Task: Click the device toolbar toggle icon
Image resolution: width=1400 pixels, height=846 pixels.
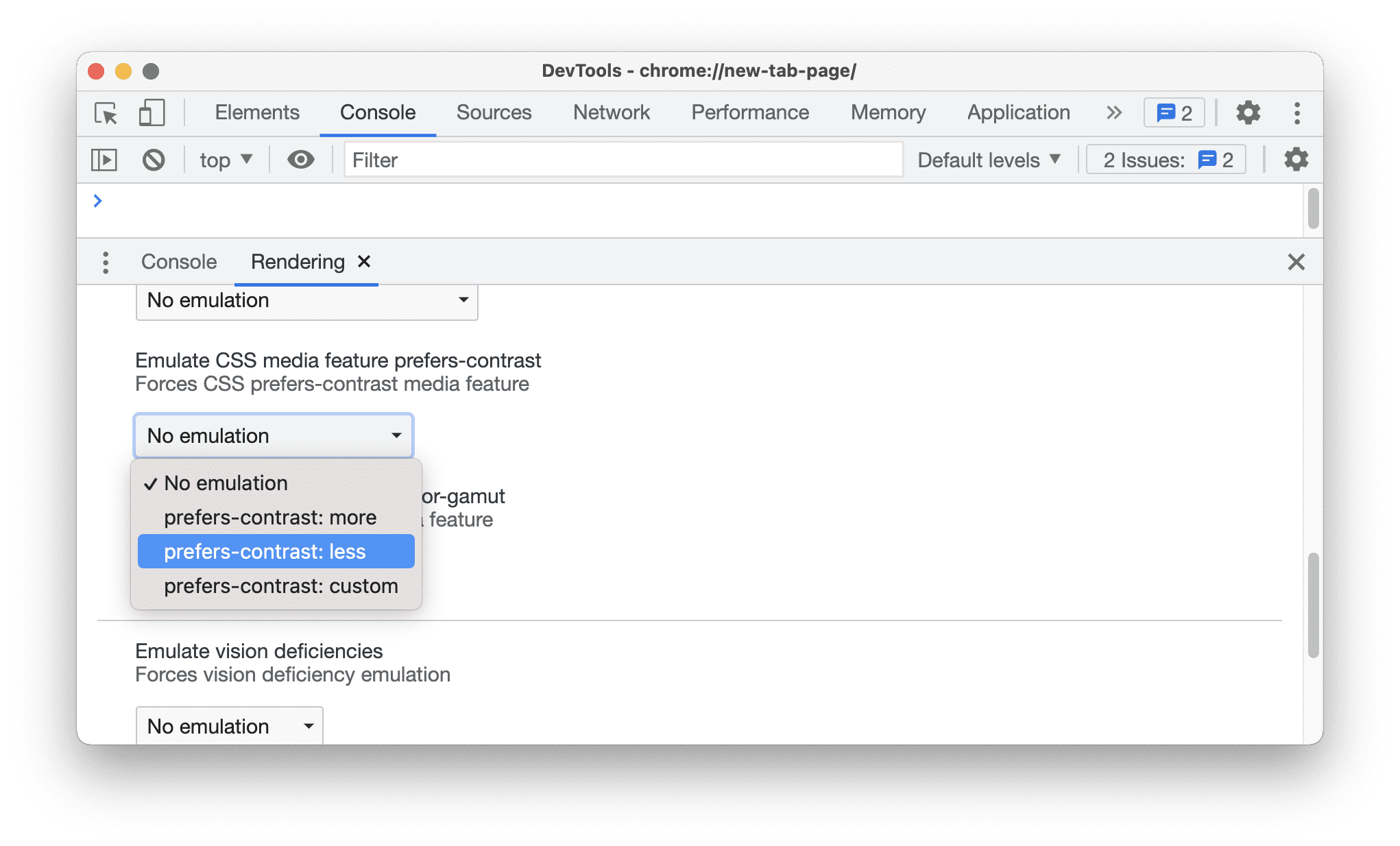Action: point(150,112)
